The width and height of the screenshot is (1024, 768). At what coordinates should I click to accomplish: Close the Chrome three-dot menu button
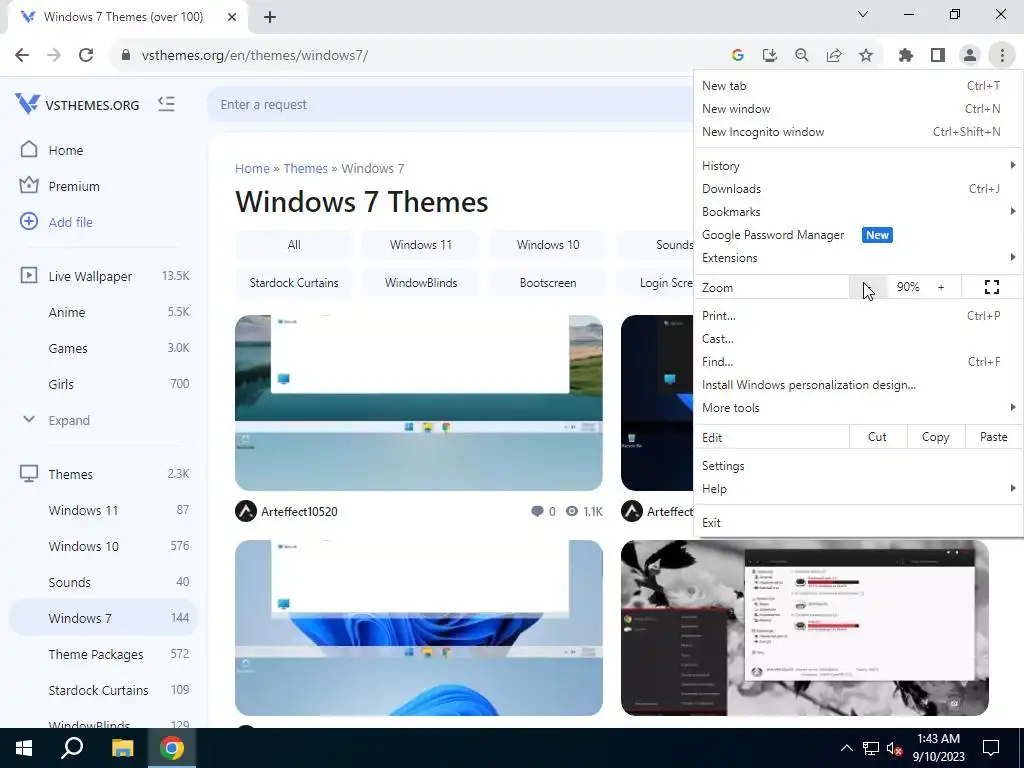click(x=1002, y=56)
